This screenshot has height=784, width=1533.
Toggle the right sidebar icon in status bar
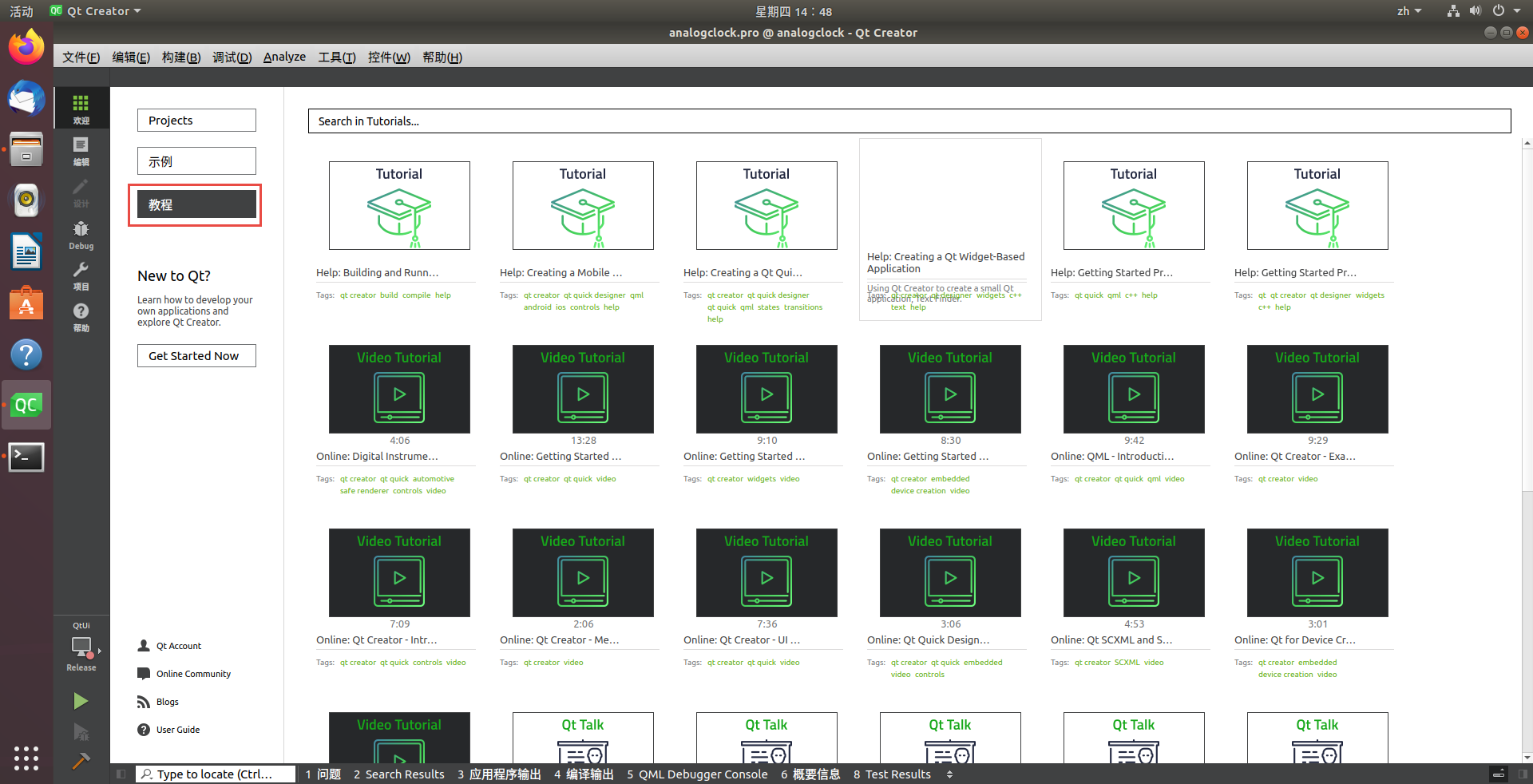(1523, 774)
